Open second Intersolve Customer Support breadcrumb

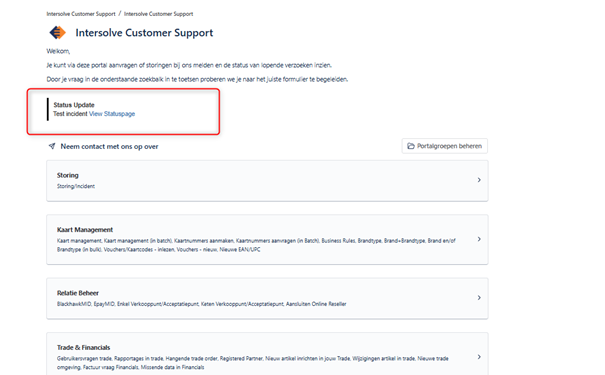point(158,14)
